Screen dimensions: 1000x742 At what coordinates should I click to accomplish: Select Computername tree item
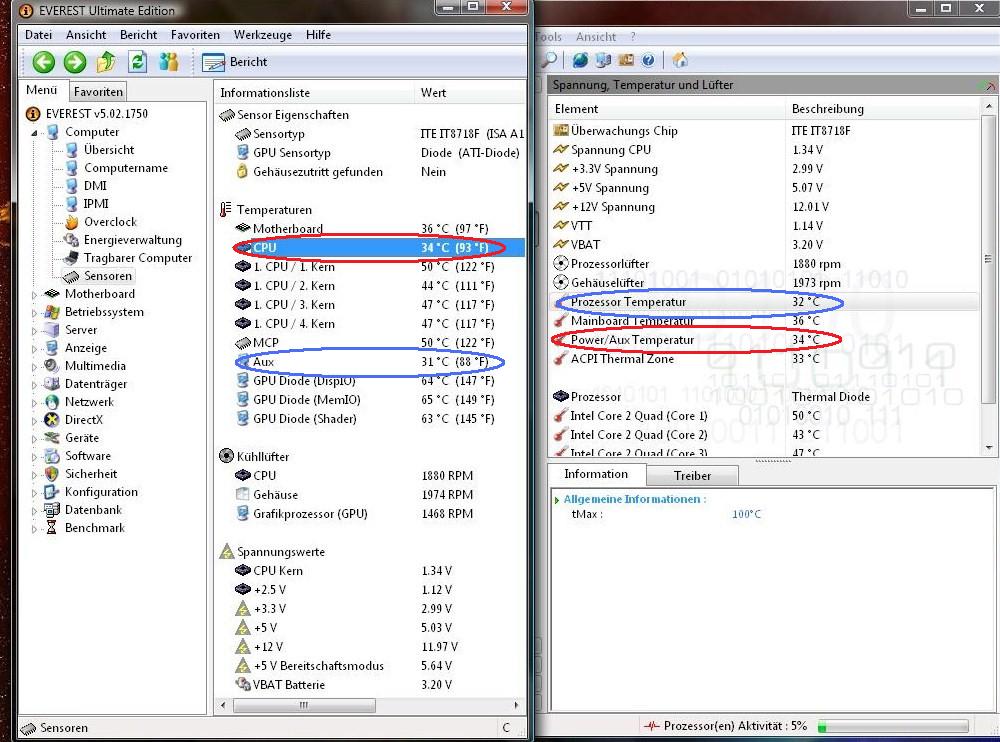point(126,168)
